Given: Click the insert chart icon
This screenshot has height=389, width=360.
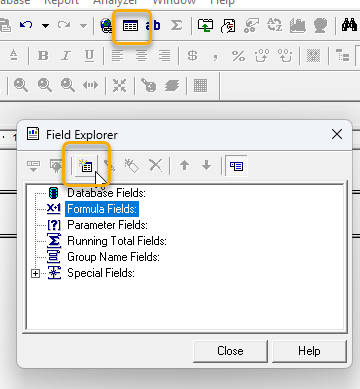Looking at the screenshot, I should pyautogui.click(x=297, y=26).
